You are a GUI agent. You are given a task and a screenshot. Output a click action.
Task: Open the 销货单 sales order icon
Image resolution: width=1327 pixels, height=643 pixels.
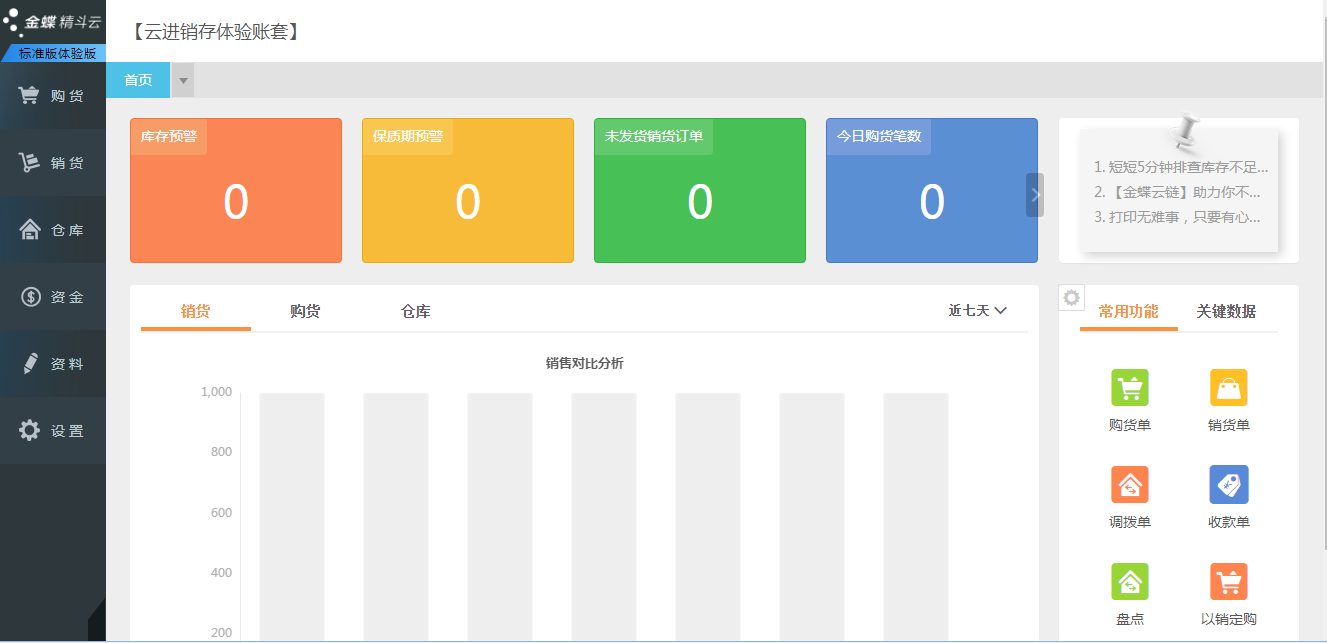point(1228,388)
